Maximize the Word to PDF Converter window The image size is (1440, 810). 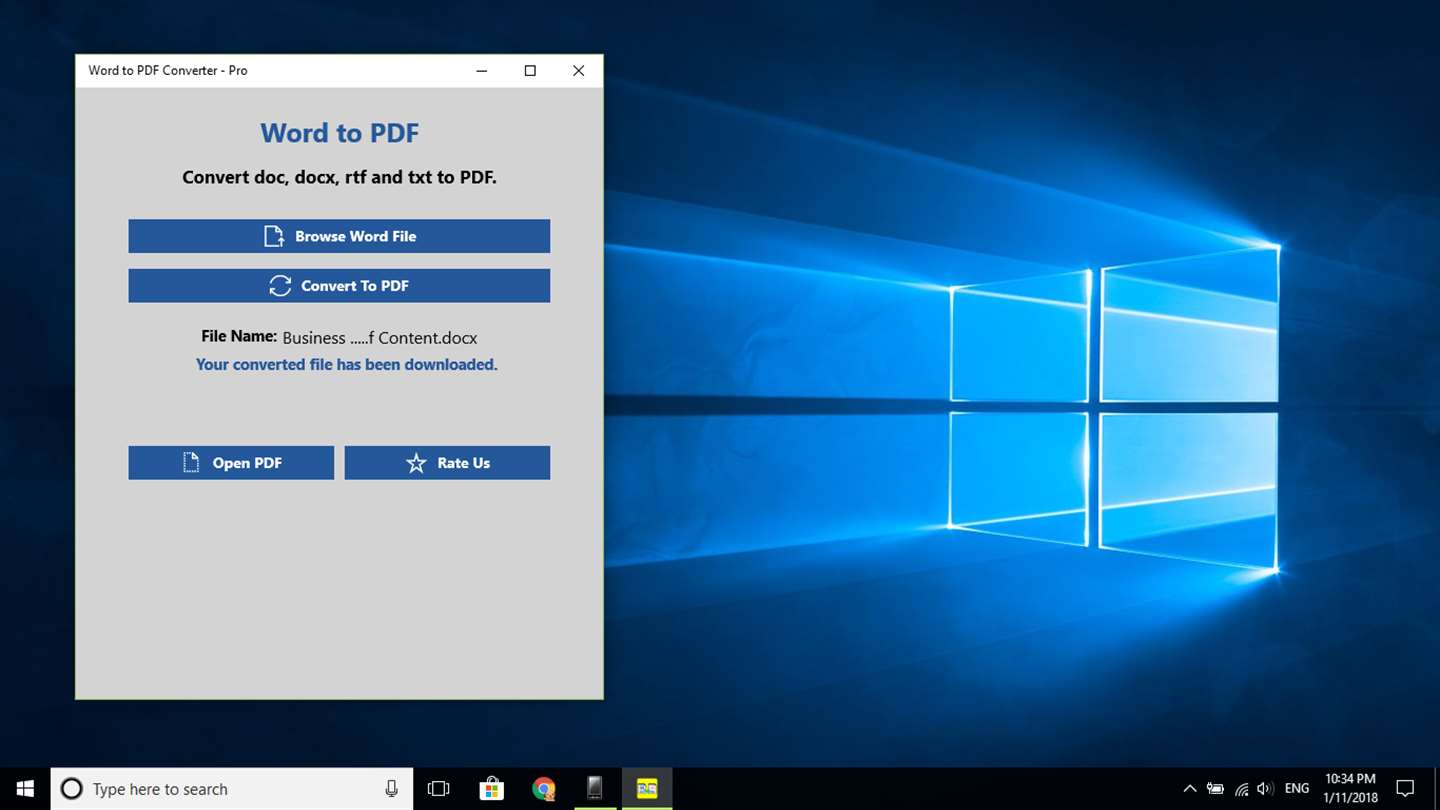pyautogui.click(x=530, y=71)
